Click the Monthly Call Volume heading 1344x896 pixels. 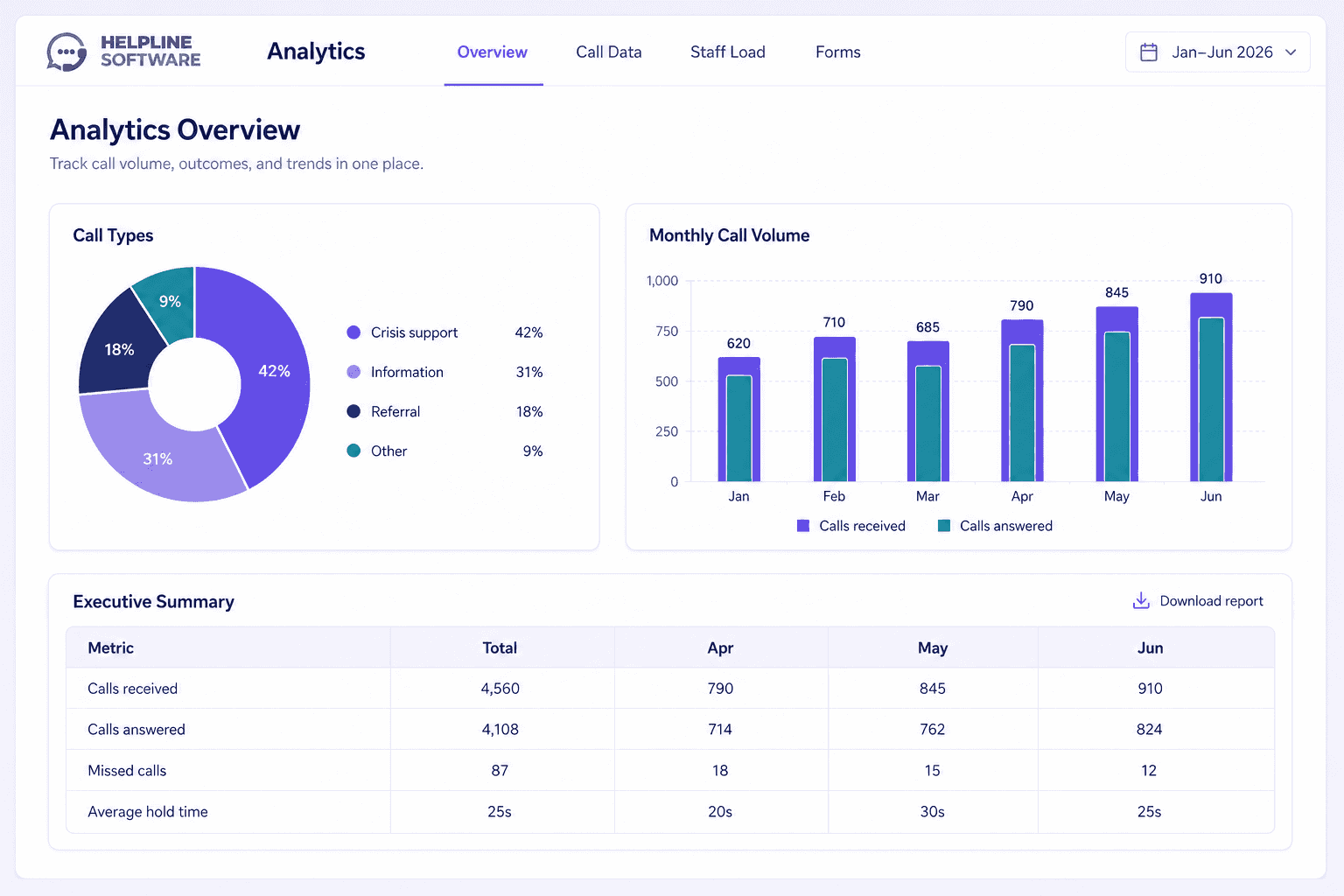729,235
